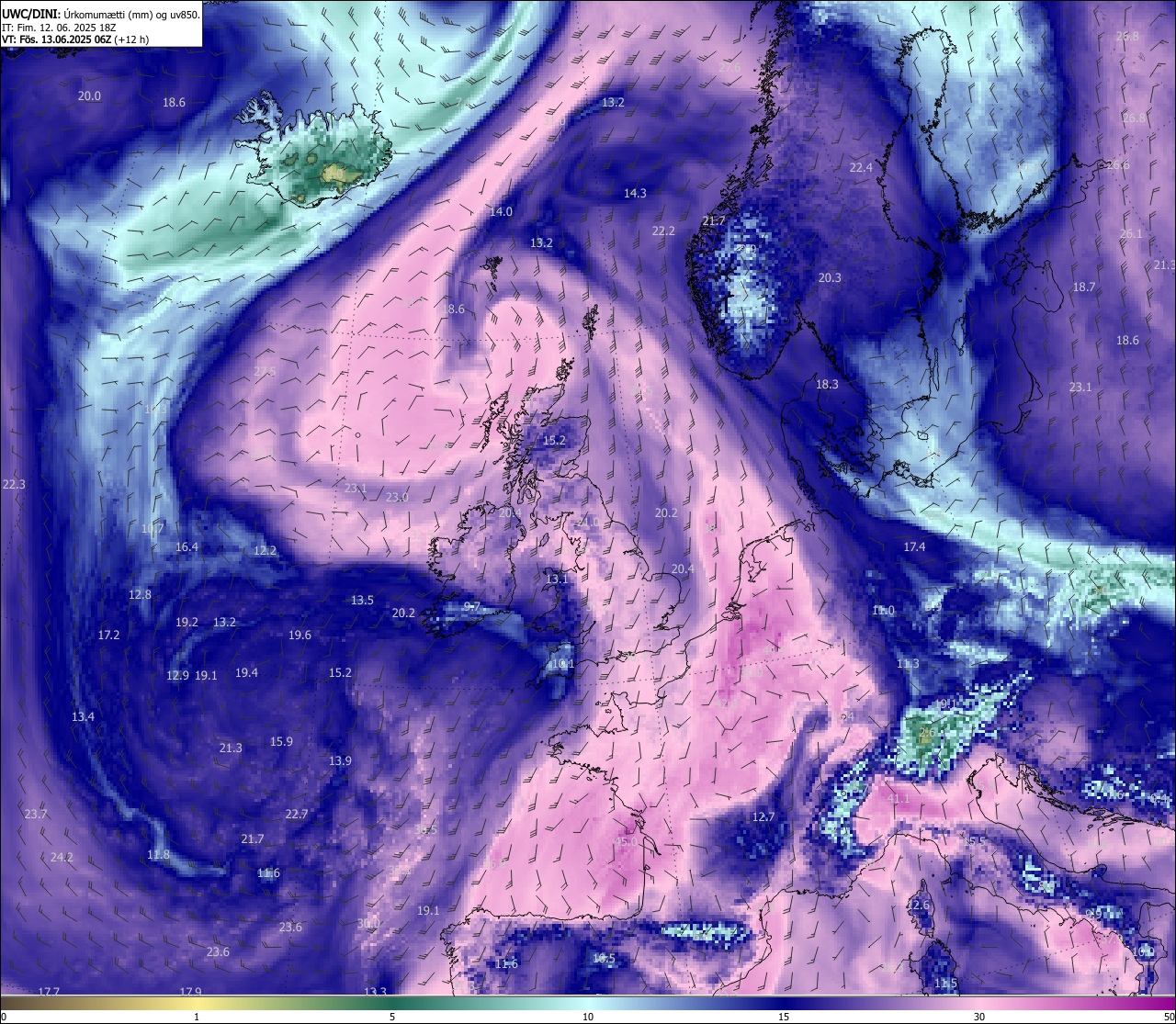Click the 14.3 value on the map

tap(635, 194)
